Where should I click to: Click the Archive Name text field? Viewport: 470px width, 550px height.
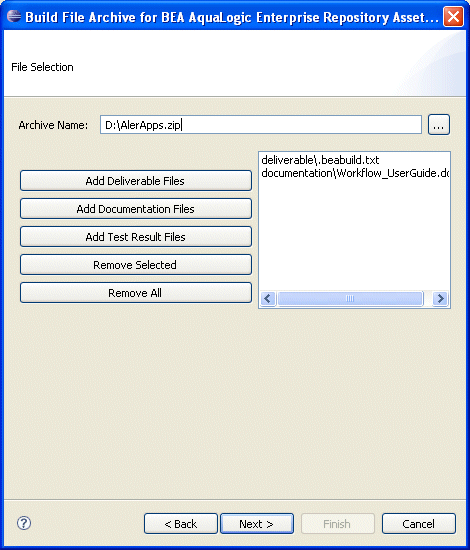pos(261,125)
